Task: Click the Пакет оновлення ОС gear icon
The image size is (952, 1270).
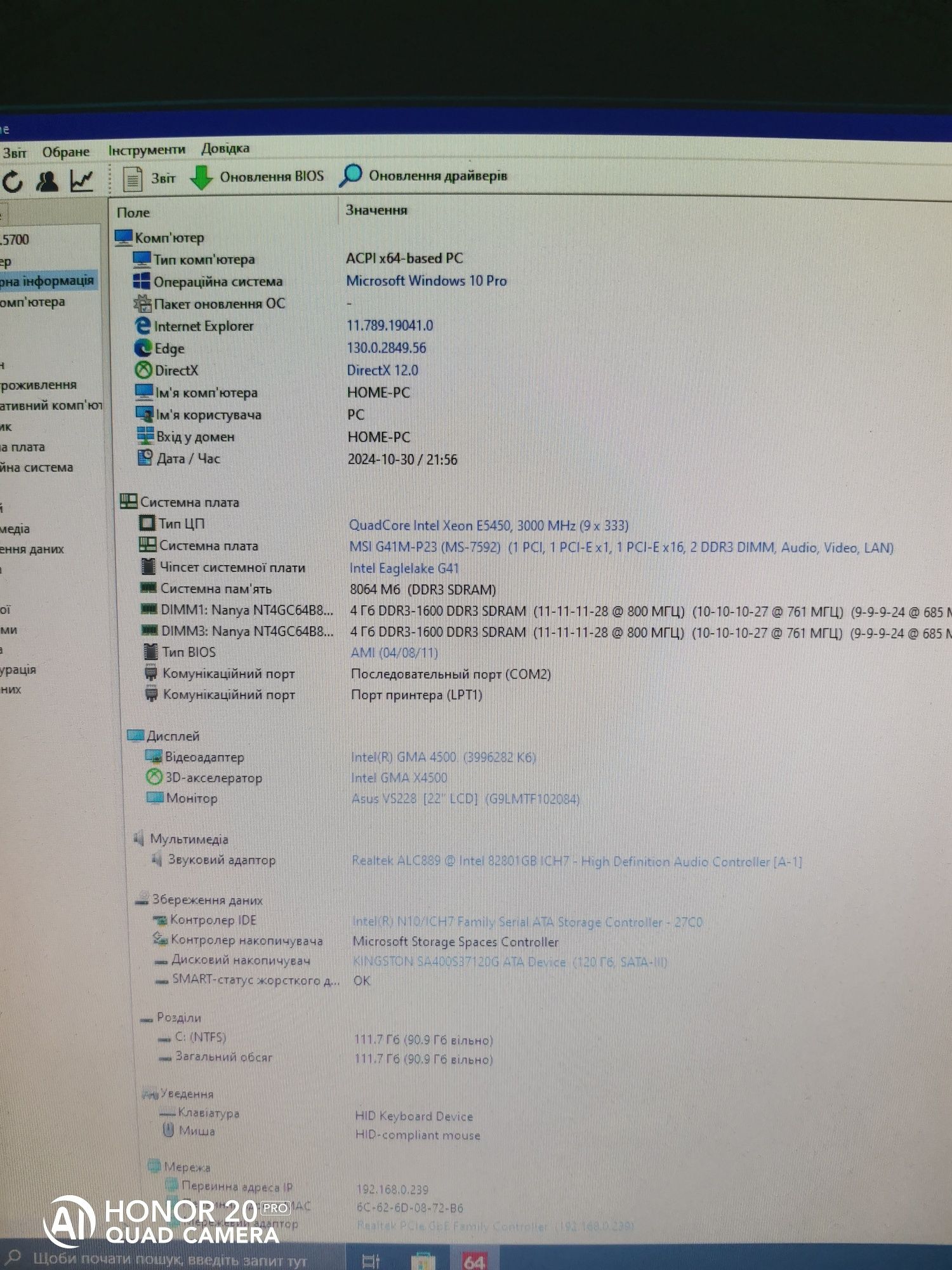Action: [142, 304]
